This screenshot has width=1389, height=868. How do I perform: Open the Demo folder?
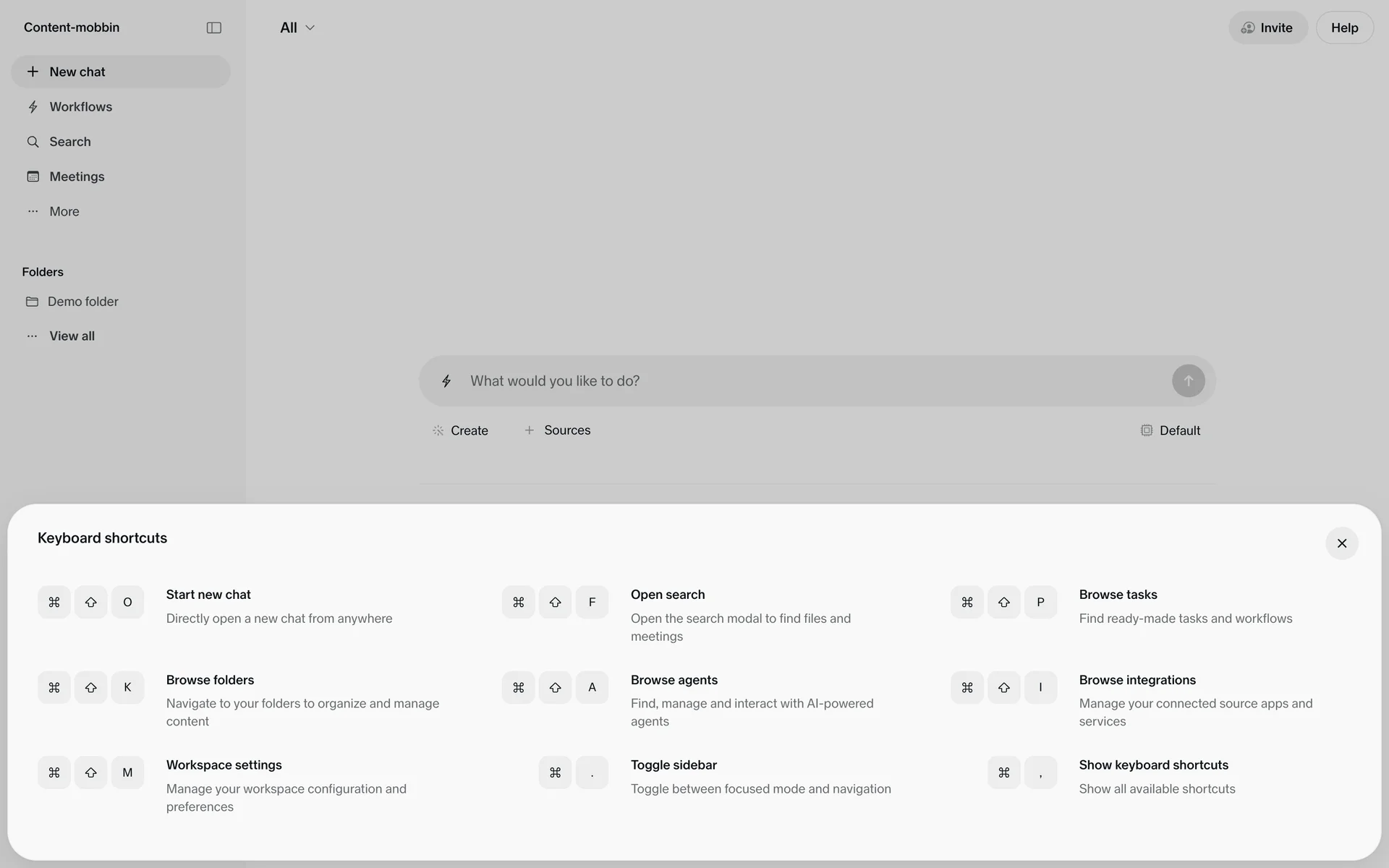click(x=82, y=302)
